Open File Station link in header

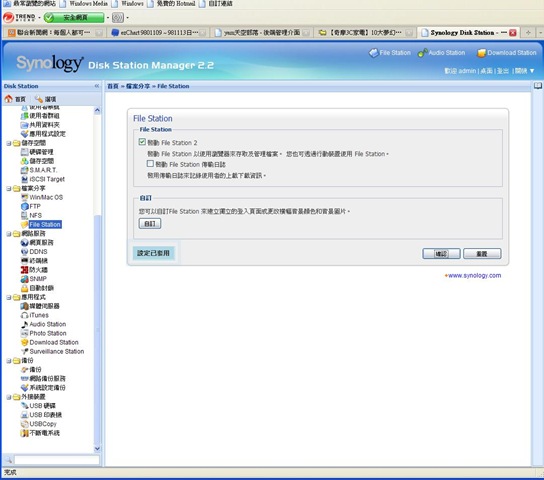point(390,53)
